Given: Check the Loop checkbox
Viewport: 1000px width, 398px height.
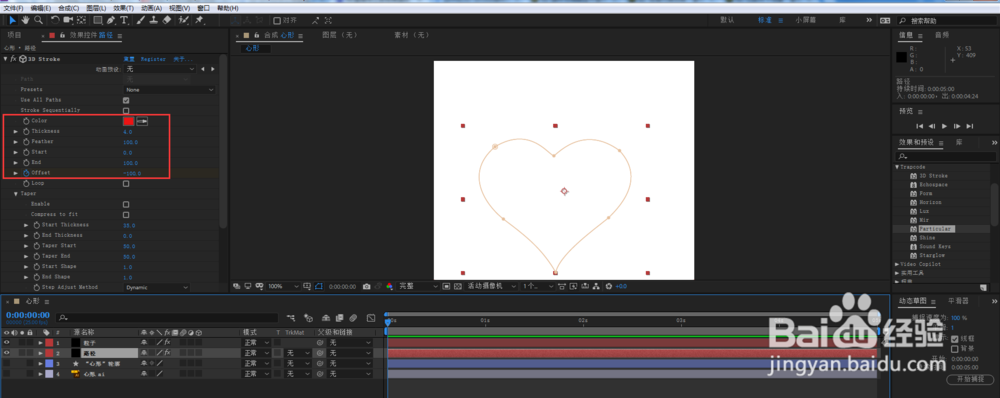Looking at the screenshot, I should pos(126,183).
